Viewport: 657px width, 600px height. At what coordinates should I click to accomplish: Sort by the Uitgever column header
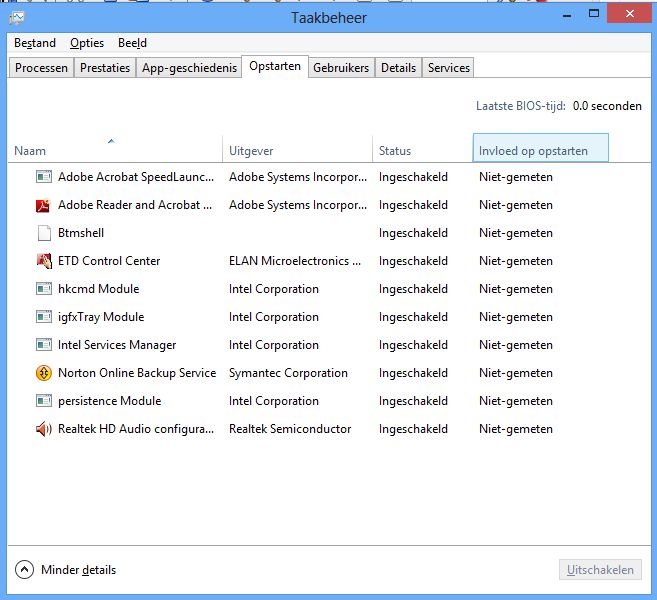297,150
